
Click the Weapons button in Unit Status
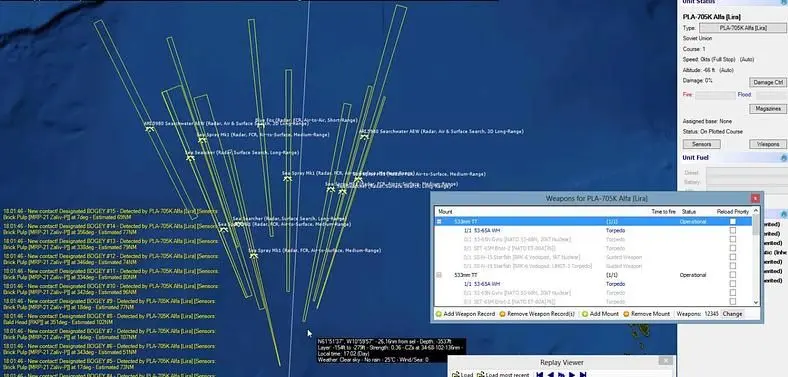coord(768,144)
